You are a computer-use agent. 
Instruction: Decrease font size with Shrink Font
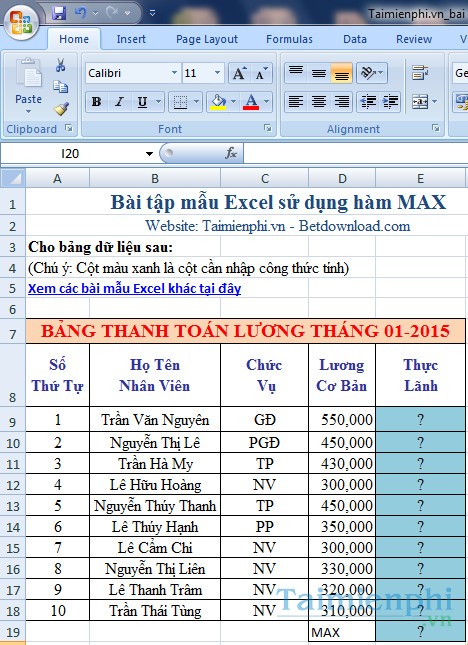pyautogui.click(x=261, y=73)
